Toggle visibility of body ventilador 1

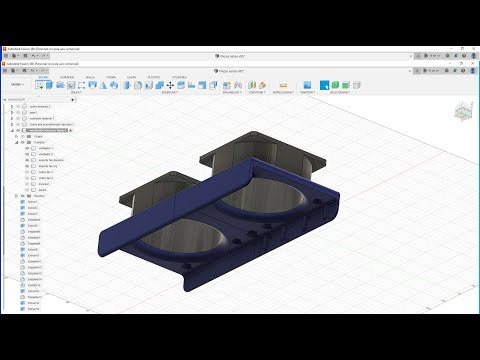(x=27, y=148)
